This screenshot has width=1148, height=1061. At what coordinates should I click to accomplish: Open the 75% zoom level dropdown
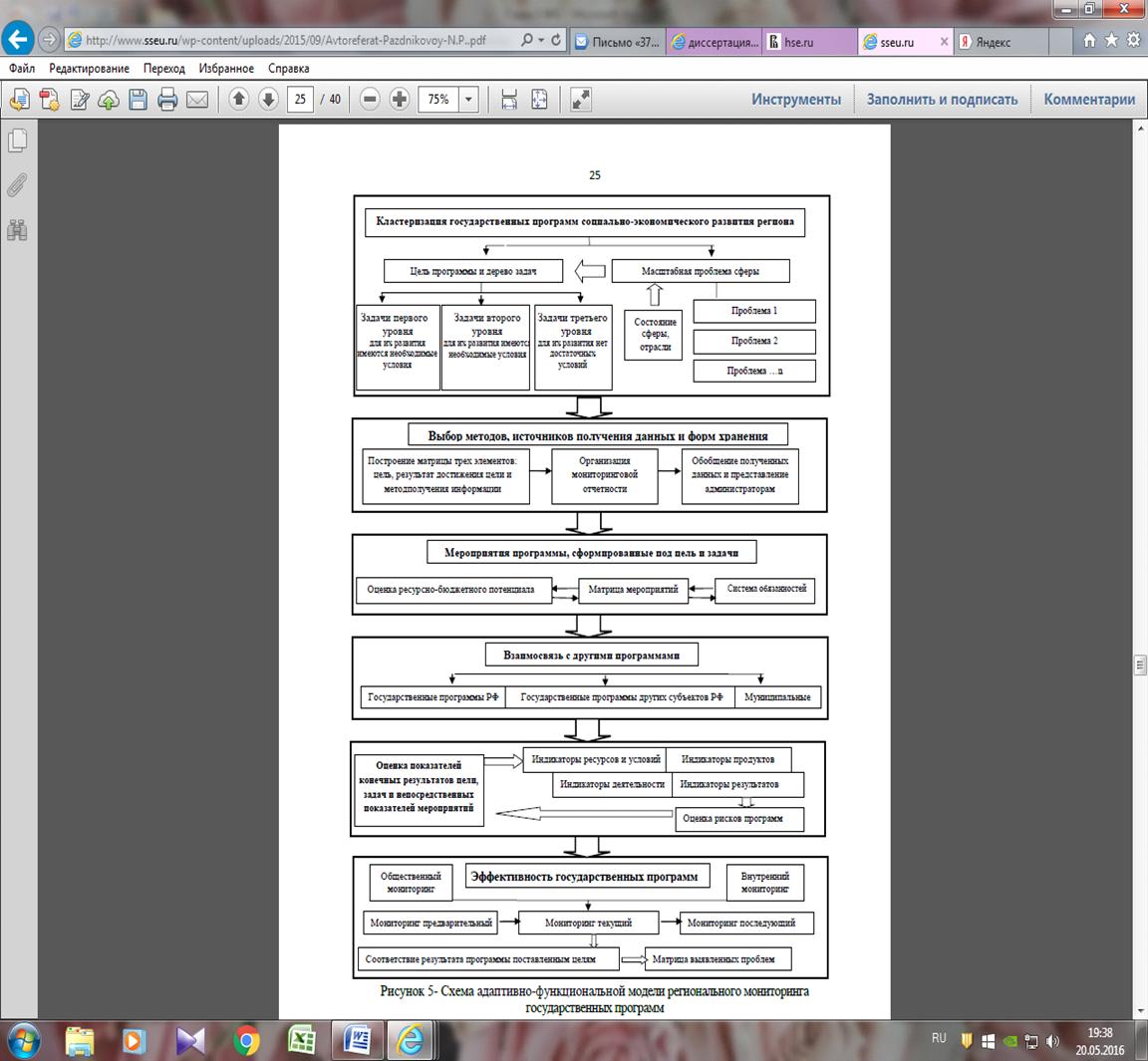tap(468, 100)
